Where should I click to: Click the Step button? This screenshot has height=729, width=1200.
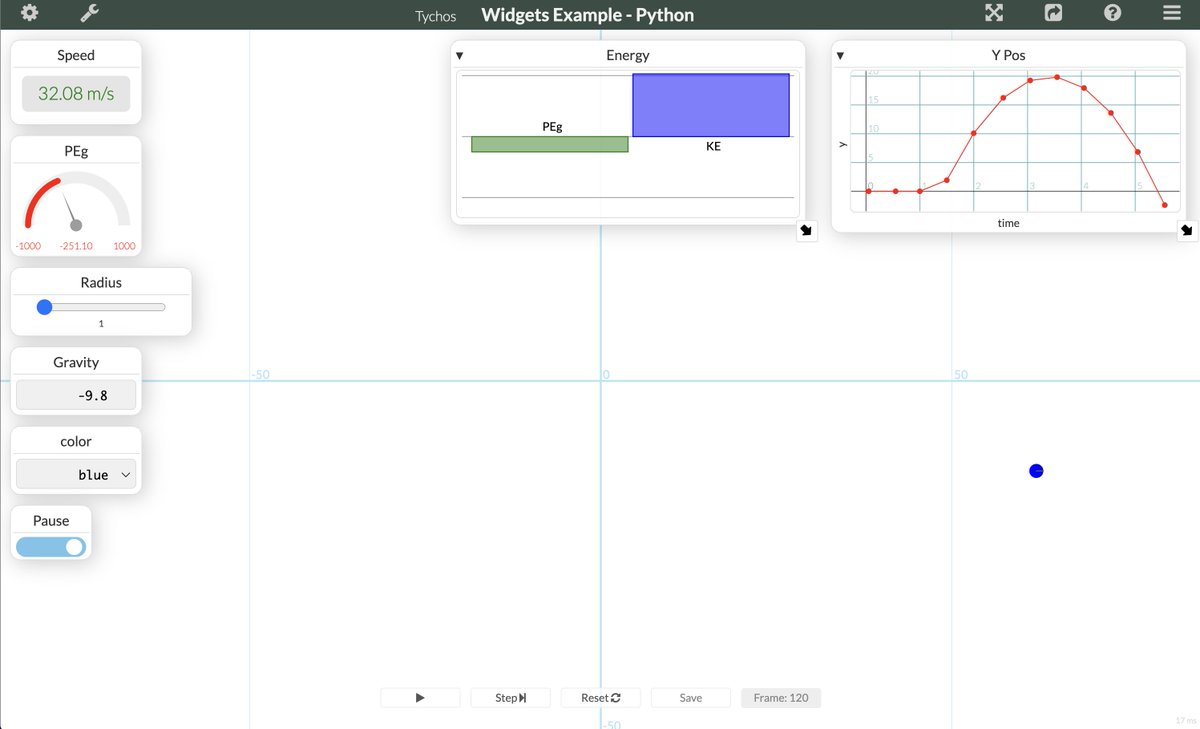click(x=510, y=698)
